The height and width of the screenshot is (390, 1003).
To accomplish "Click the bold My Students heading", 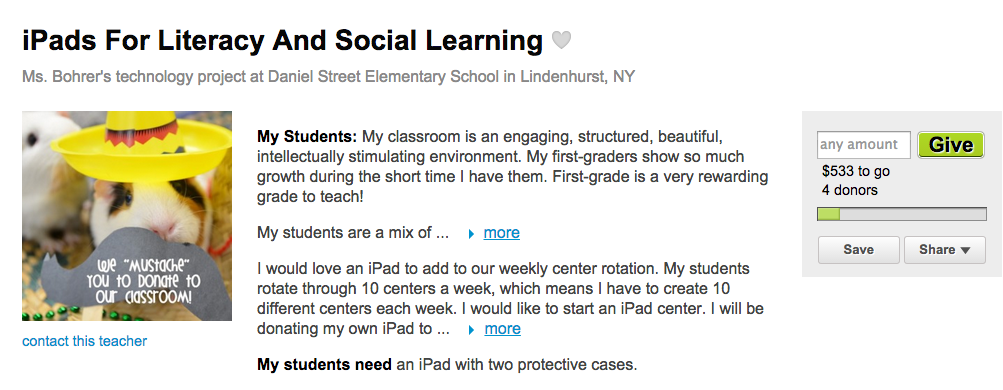I will (307, 137).
